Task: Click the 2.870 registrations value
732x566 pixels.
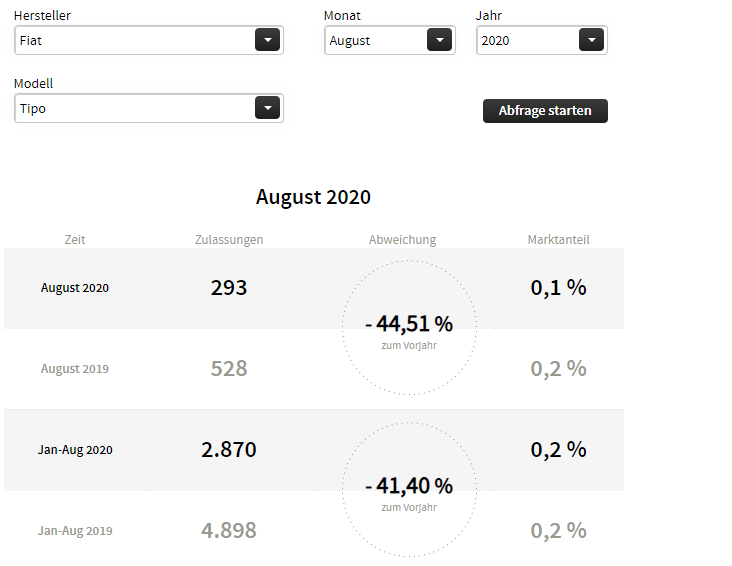Action: click(x=229, y=450)
